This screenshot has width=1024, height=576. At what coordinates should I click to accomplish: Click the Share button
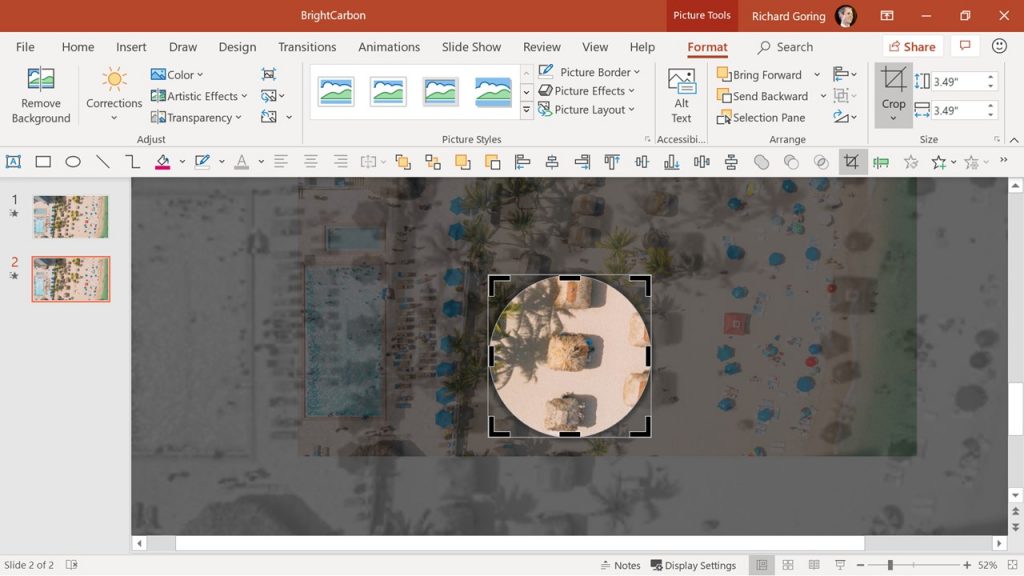click(x=911, y=46)
